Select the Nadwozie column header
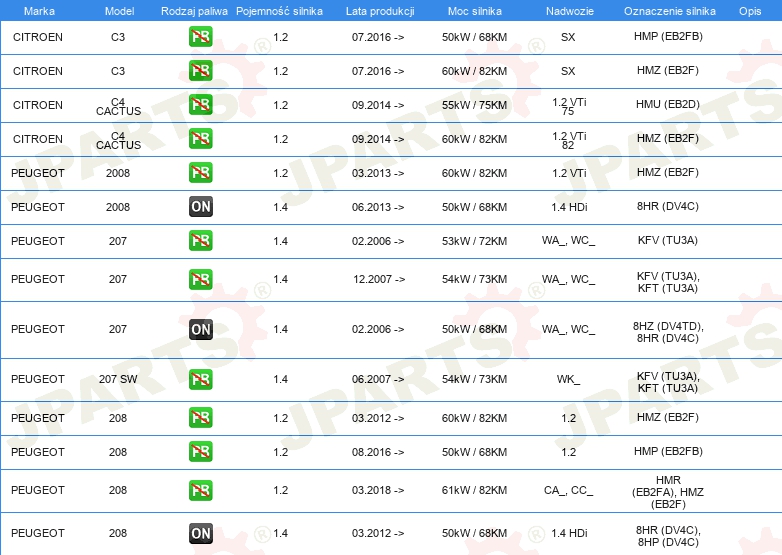The image size is (782, 555). pos(568,10)
